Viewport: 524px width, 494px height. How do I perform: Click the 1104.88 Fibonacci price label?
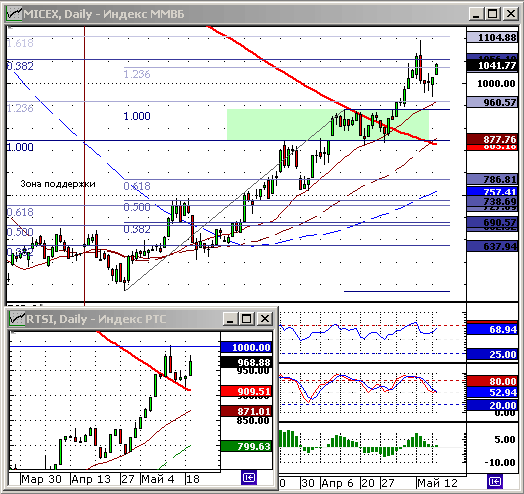point(493,37)
